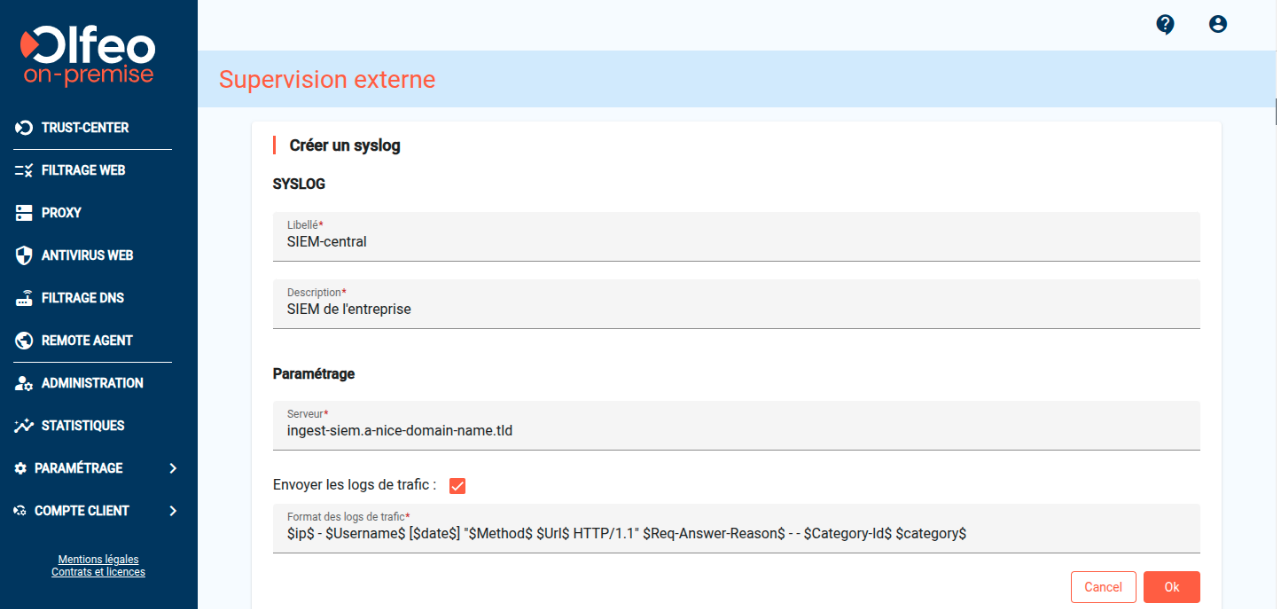Click the Olfeo on-premise logo
Image resolution: width=1278 pixels, height=610 pixels.
pyautogui.click(x=88, y=56)
